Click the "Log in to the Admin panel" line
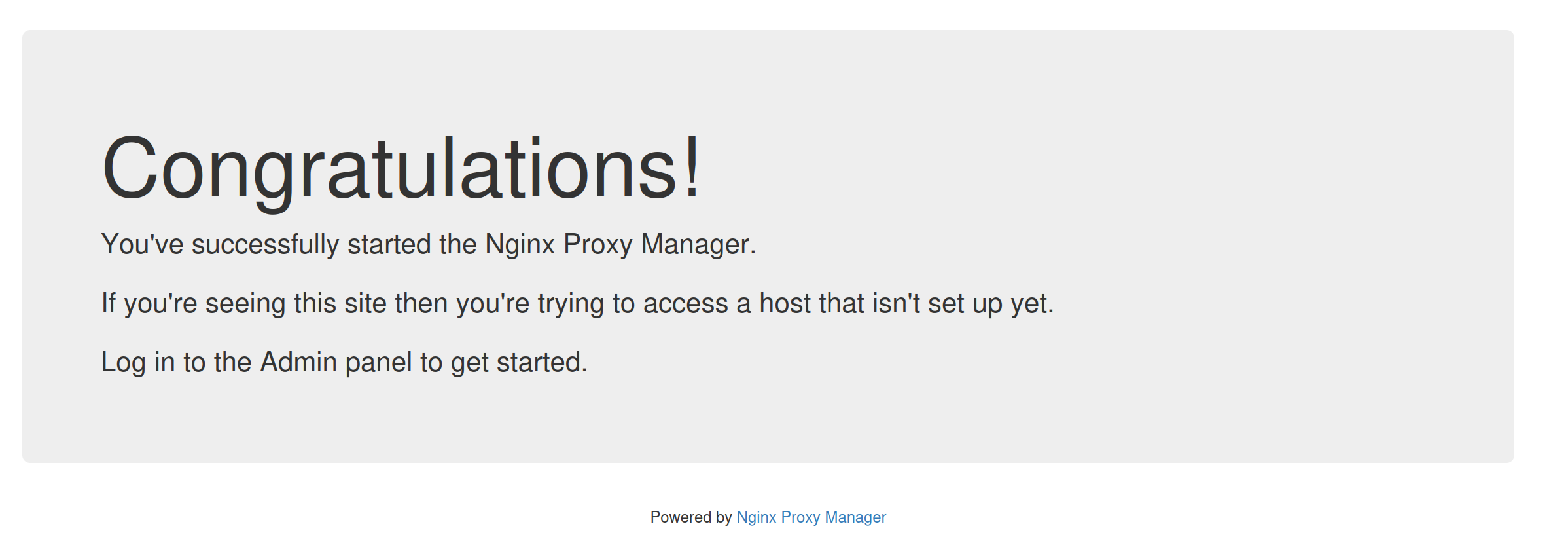 pos(344,362)
